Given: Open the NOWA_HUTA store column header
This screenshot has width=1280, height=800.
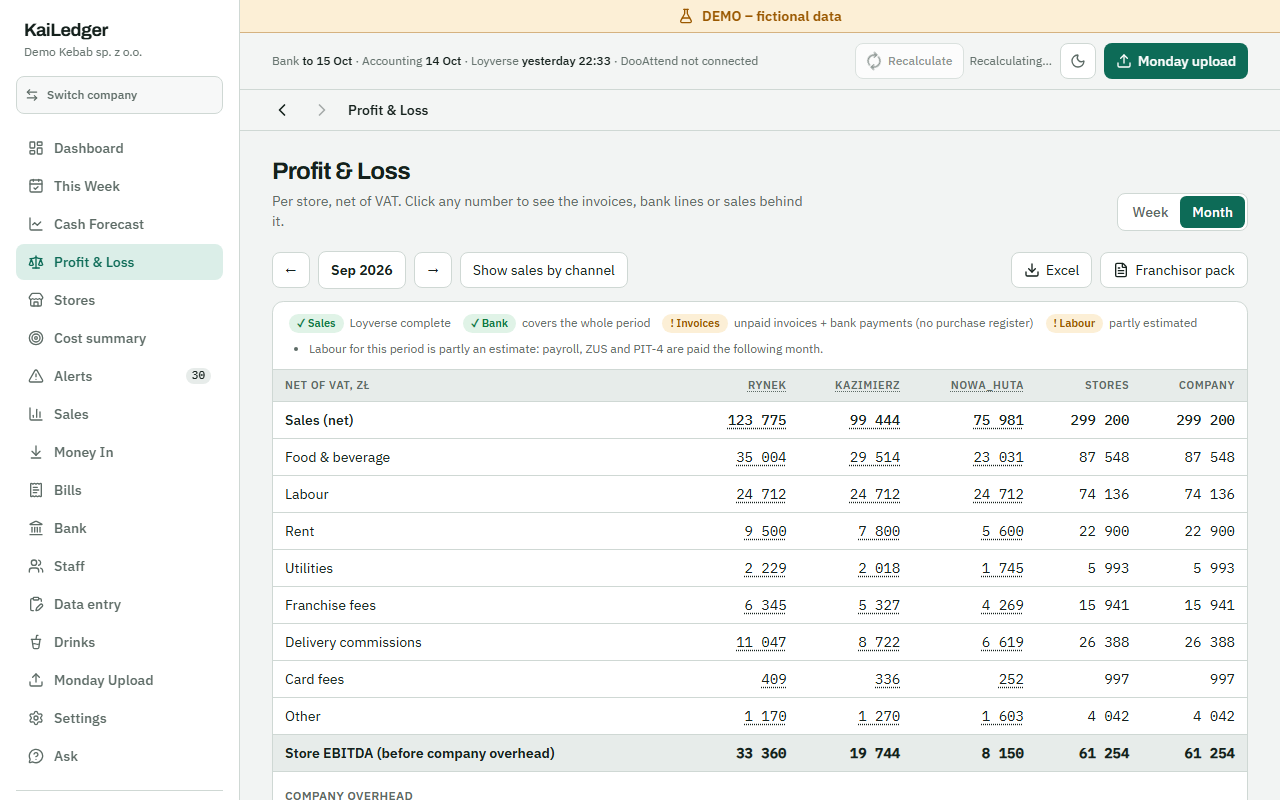Looking at the screenshot, I should 987,385.
